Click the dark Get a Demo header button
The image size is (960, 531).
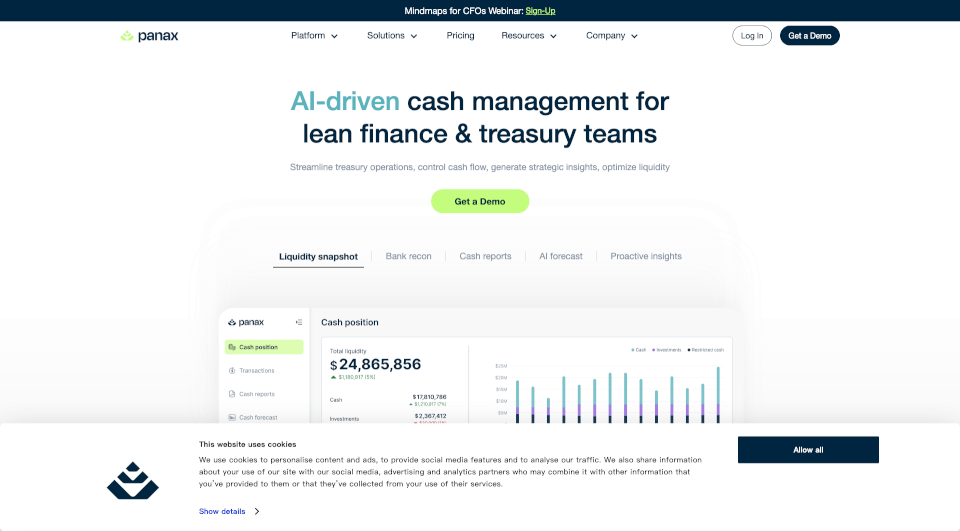pyautogui.click(x=809, y=36)
